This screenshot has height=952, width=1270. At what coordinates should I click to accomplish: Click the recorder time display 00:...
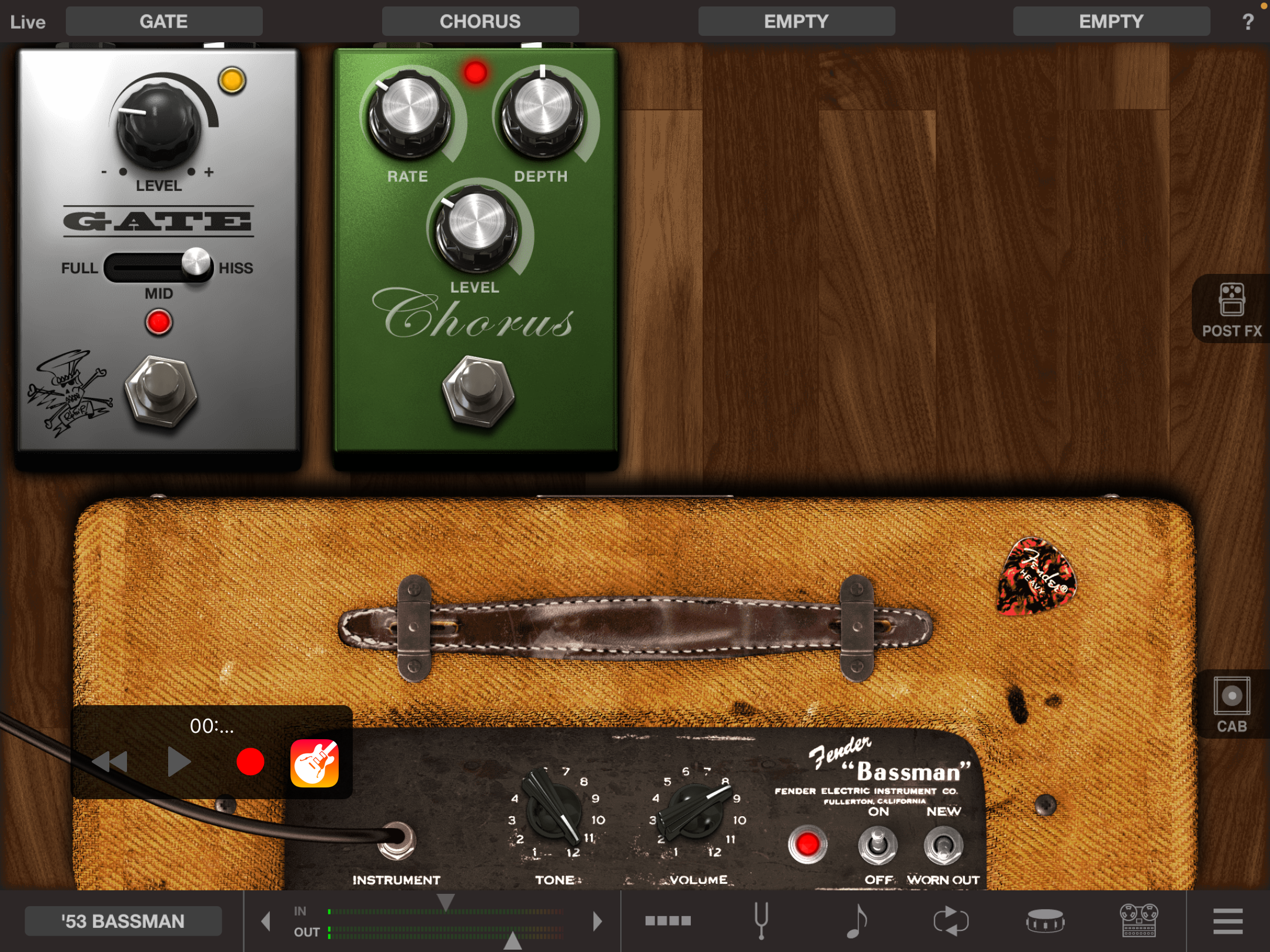(x=212, y=726)
